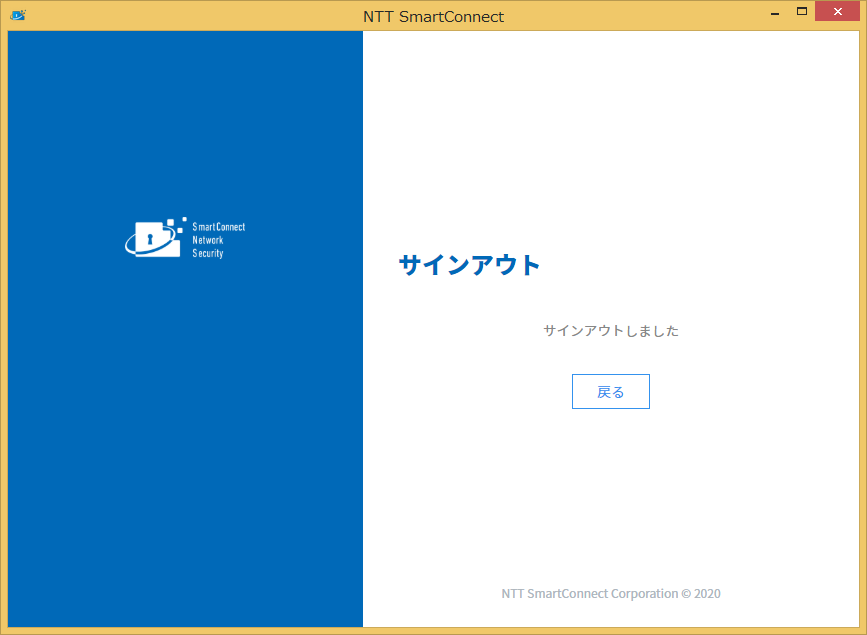The width and height of the screenshot is (867, 635).
Task: Click the NTT SmartConnect window title text
Action: (x=433, y=17)
